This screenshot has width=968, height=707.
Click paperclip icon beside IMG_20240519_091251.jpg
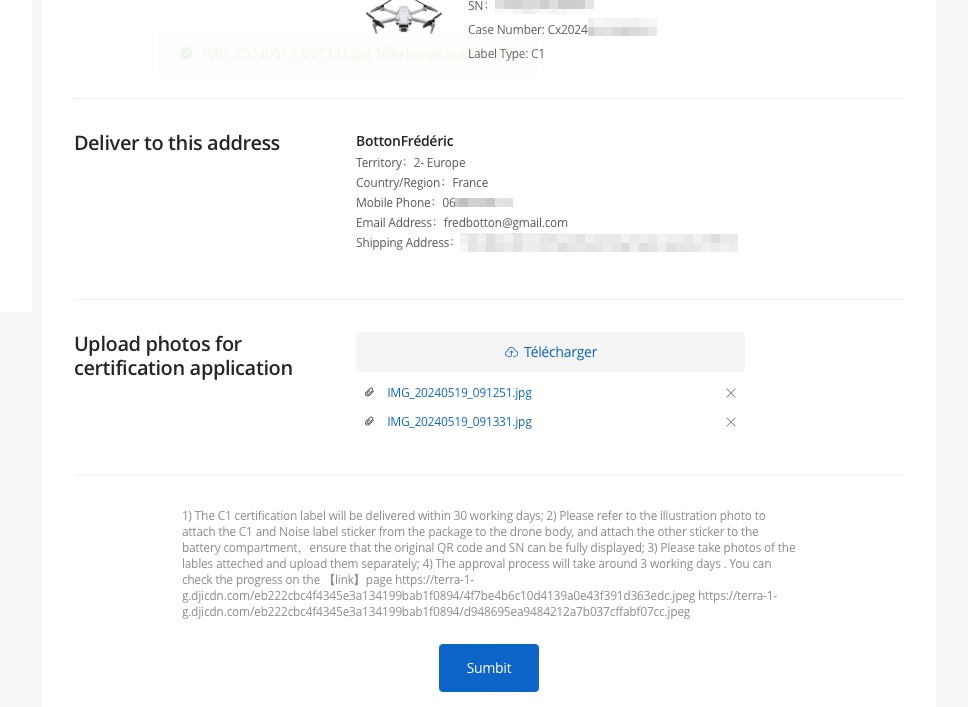click(369, 392)
